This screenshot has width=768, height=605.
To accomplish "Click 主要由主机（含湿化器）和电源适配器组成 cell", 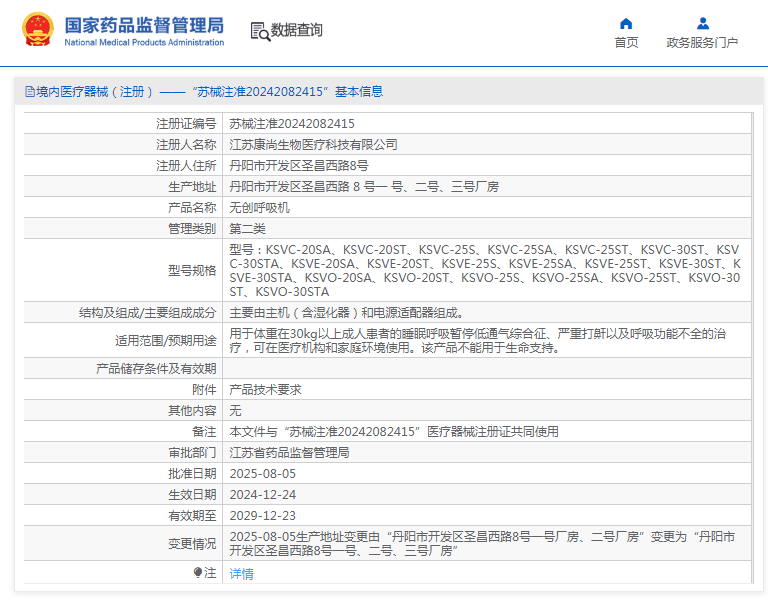I will (x=346, y=313).
